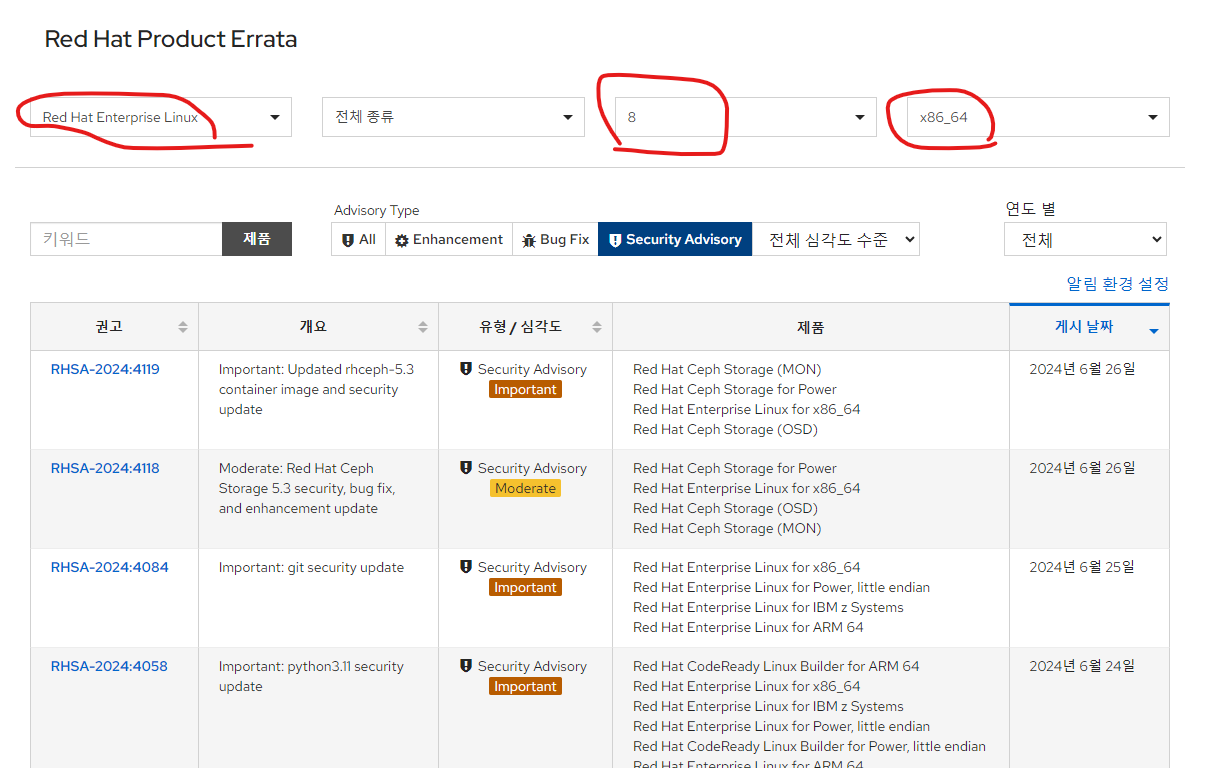Click the shield icon in RHSA-2024:4058 row
Screen dimensions: 1222x768
pyautogui.click(x=466, y=666)
